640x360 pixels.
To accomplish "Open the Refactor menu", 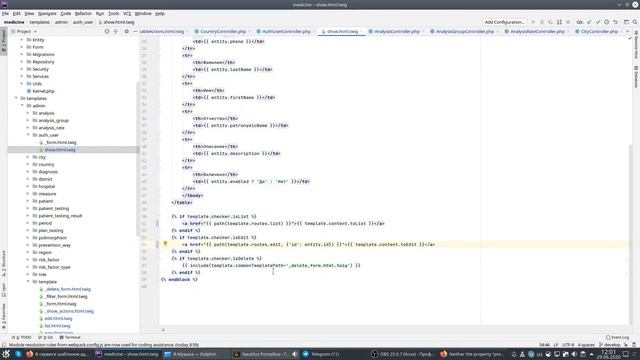I will [83, 13].
